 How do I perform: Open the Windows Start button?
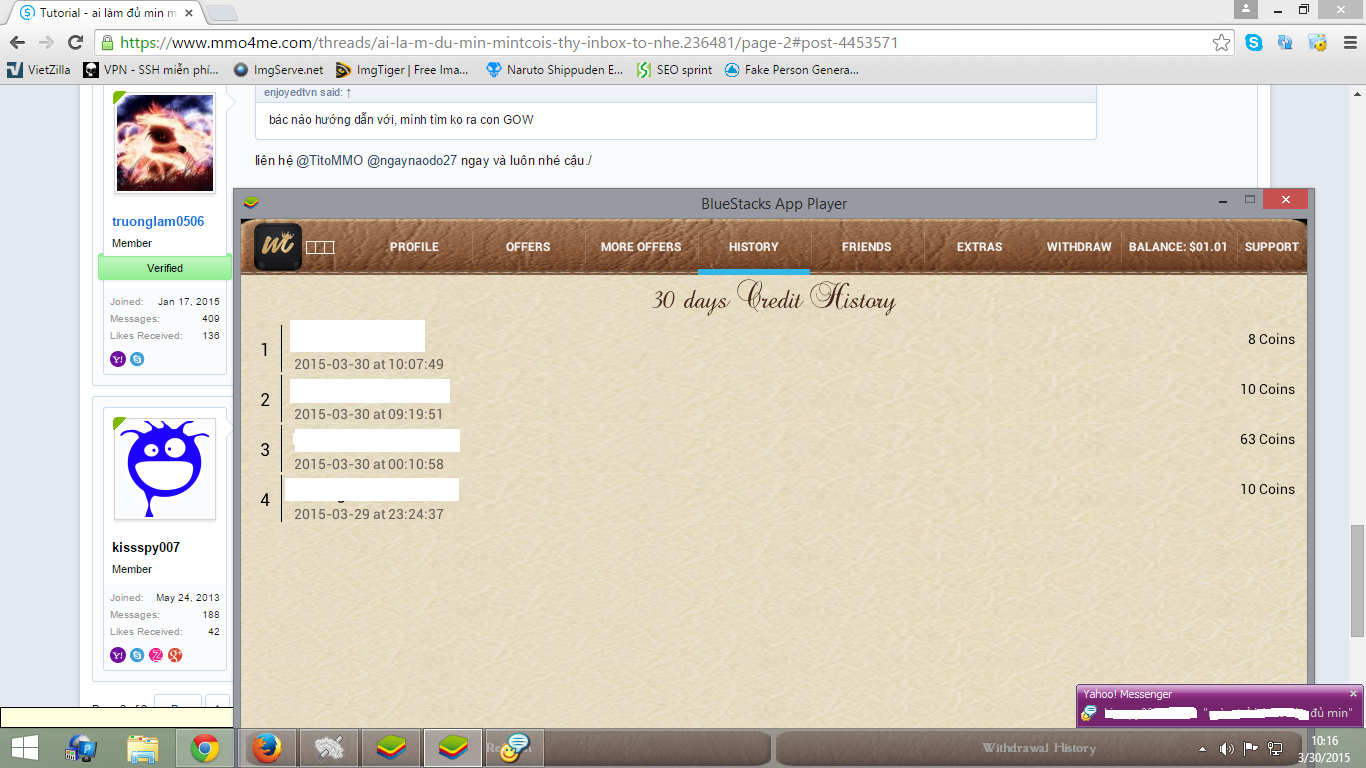pos(24,748)
